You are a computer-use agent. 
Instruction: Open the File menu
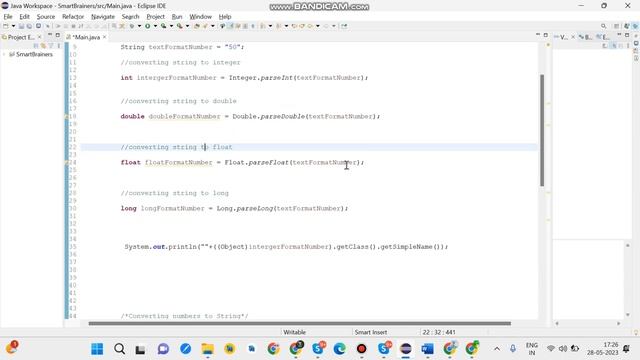click(8, 17)
